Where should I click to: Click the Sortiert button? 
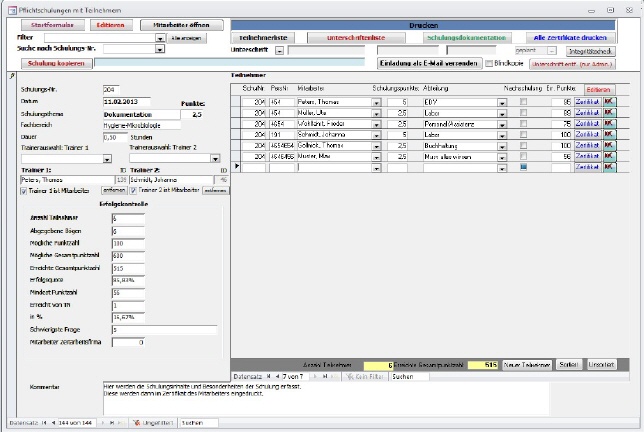(x=569, y=365)
